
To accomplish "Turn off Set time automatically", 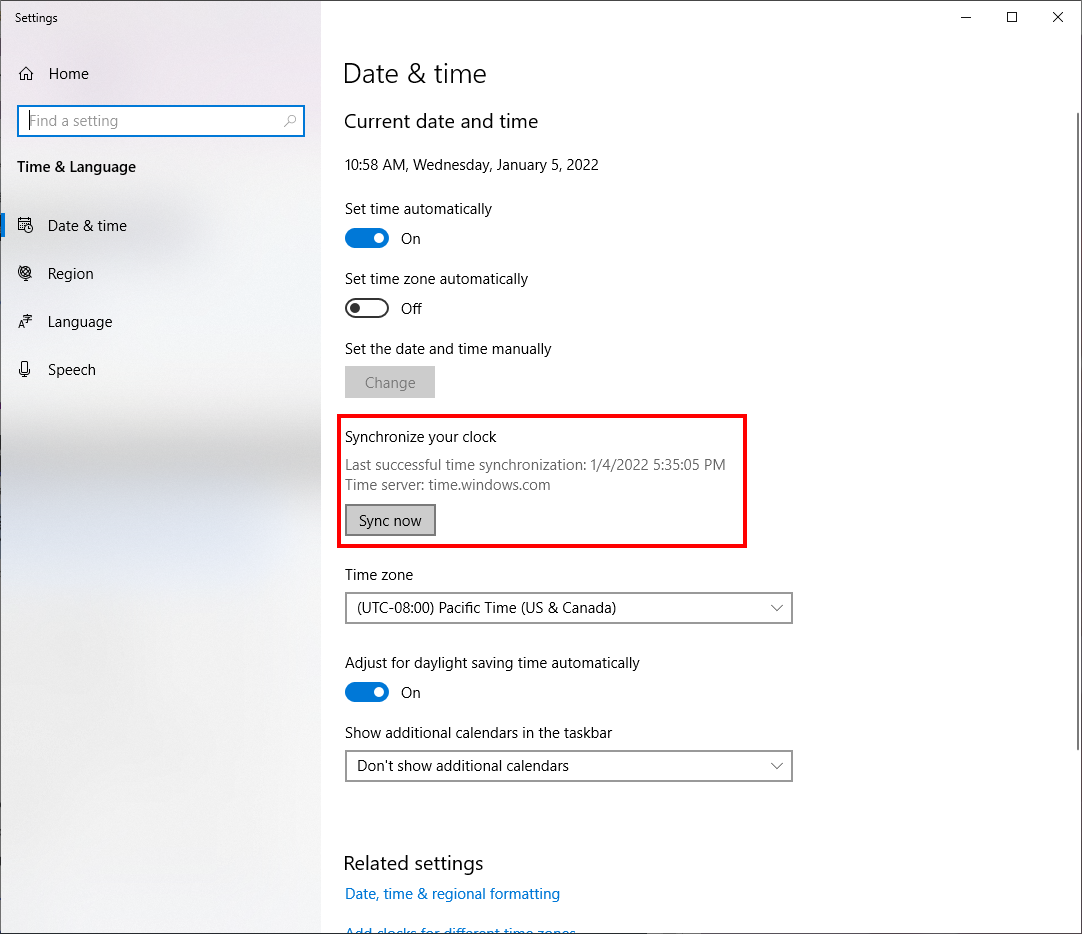I will [x=367, y=239].
